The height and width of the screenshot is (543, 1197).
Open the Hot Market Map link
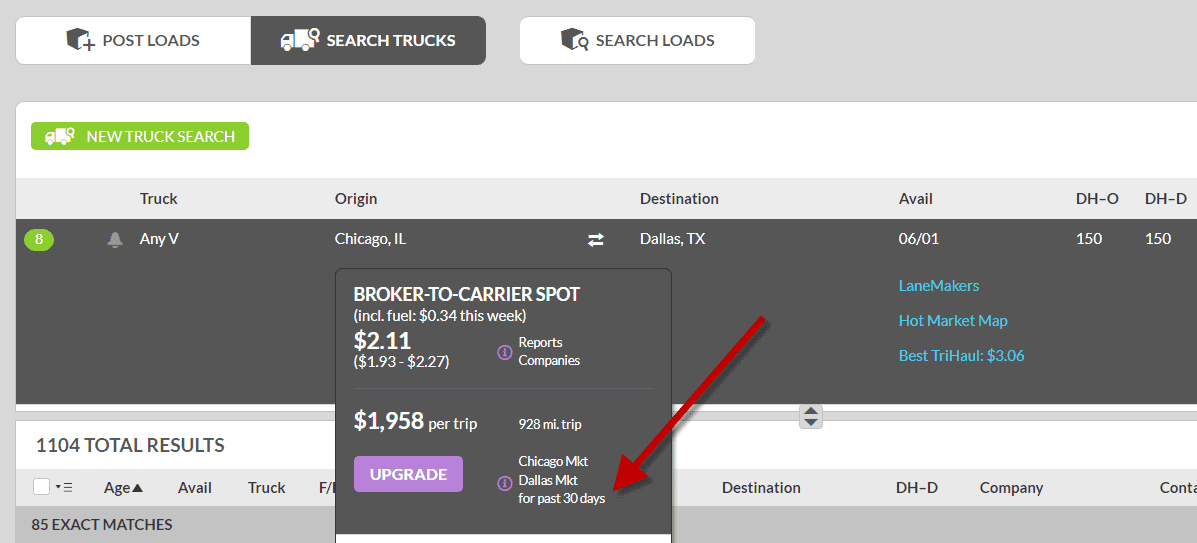coord(953,321)
